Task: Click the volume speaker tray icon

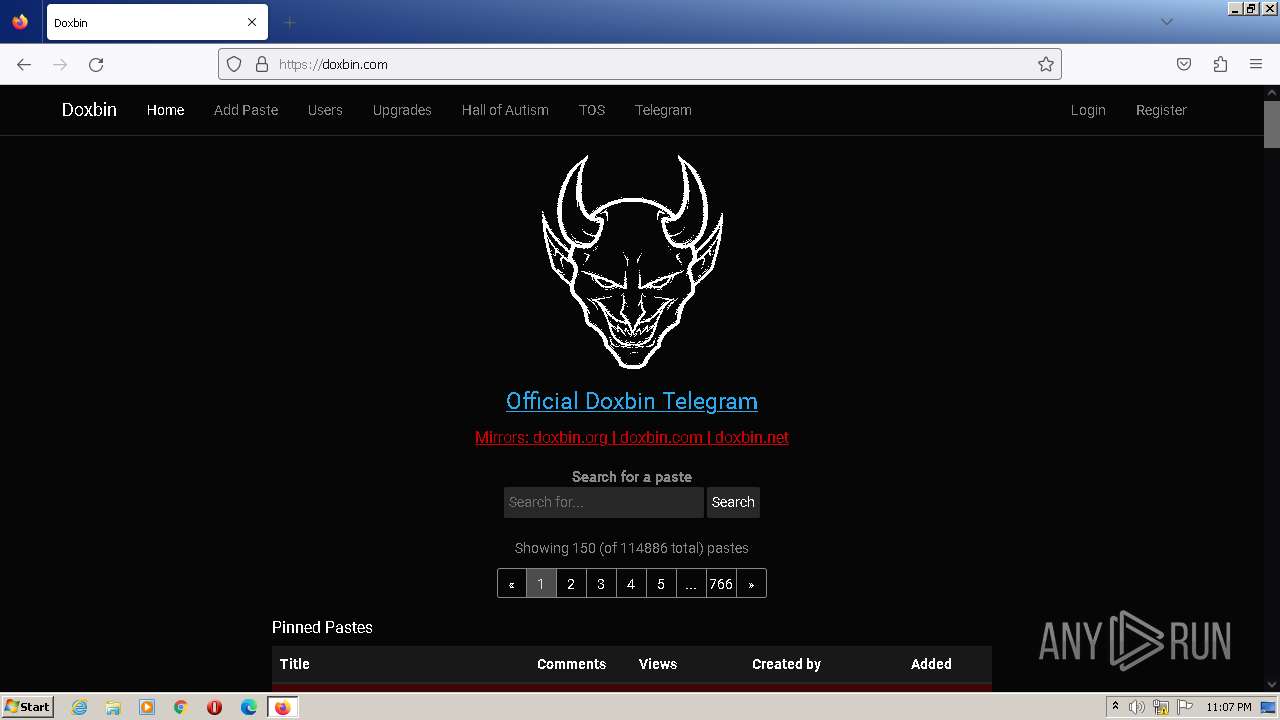Action: point(1137,707)
